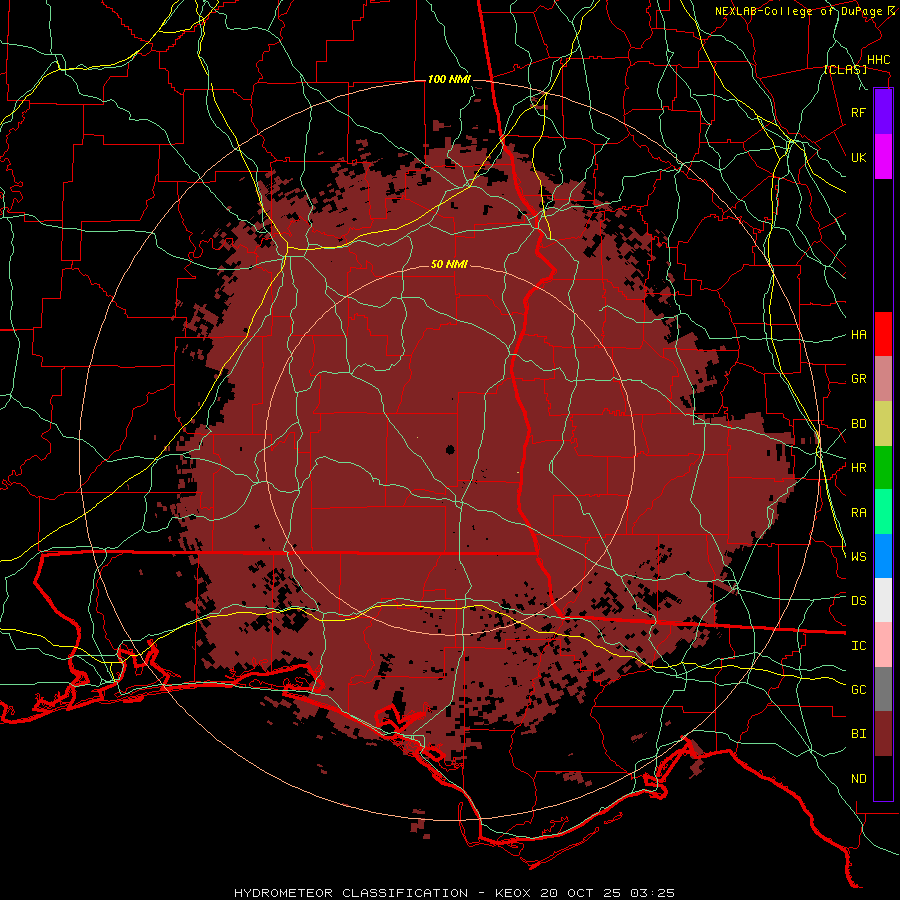Click the WS blue legend swatch

pos(883,556)
